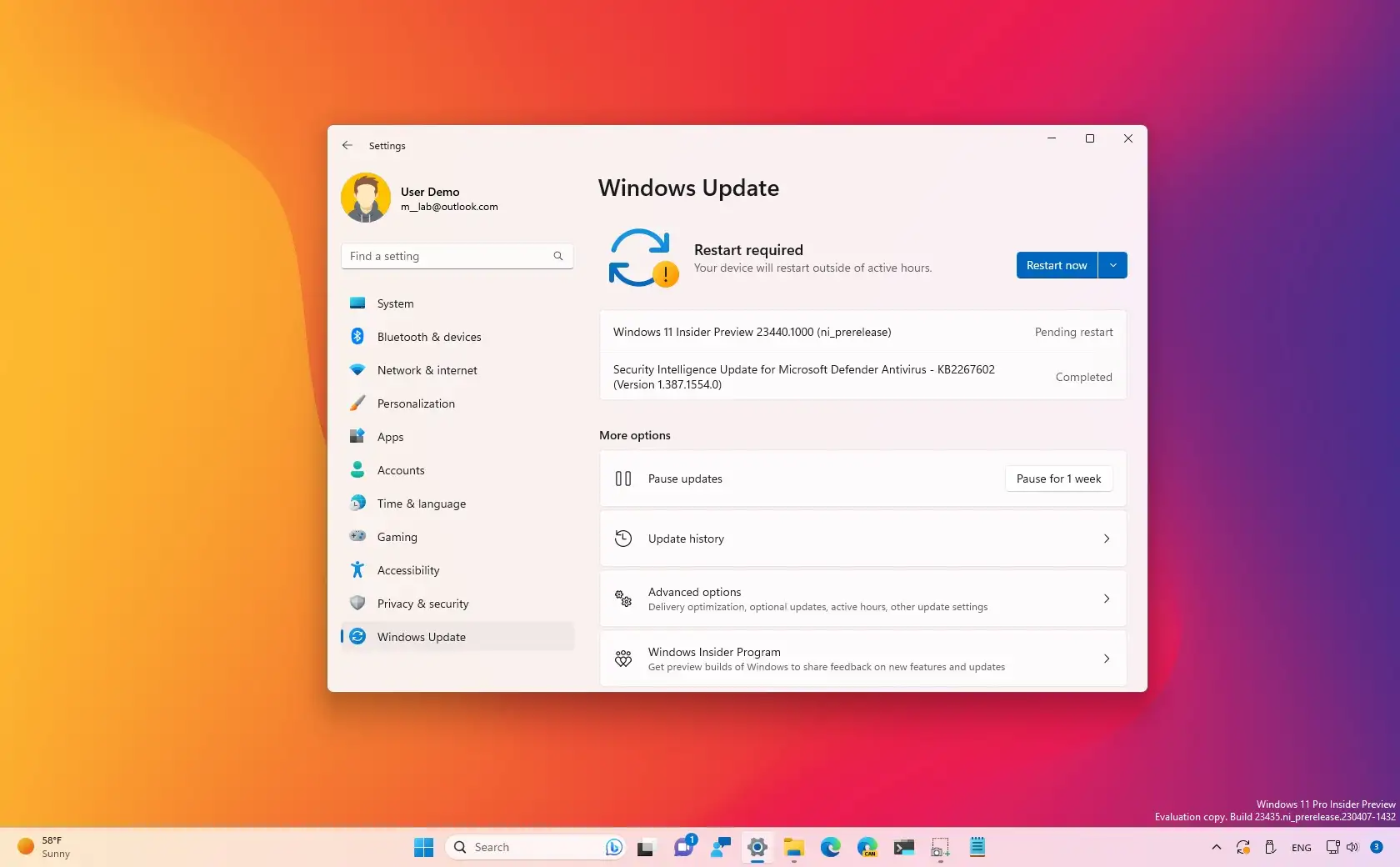Click the Time & language globe icon
This screenshot has height=867, width=1400.
tap(357, 503)
